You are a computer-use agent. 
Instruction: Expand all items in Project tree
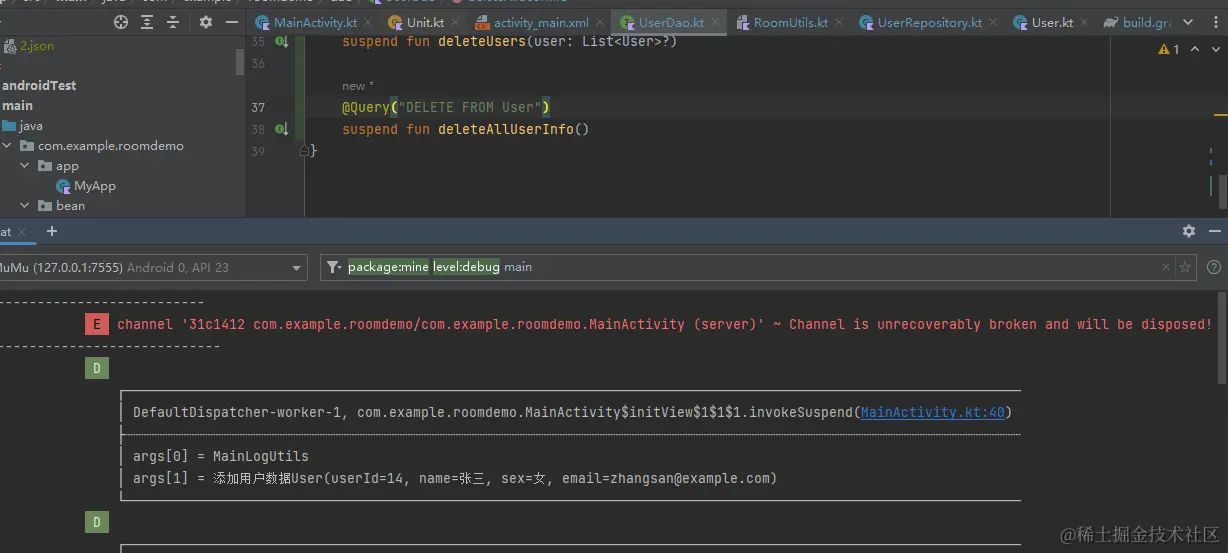[x=148, y=22]
